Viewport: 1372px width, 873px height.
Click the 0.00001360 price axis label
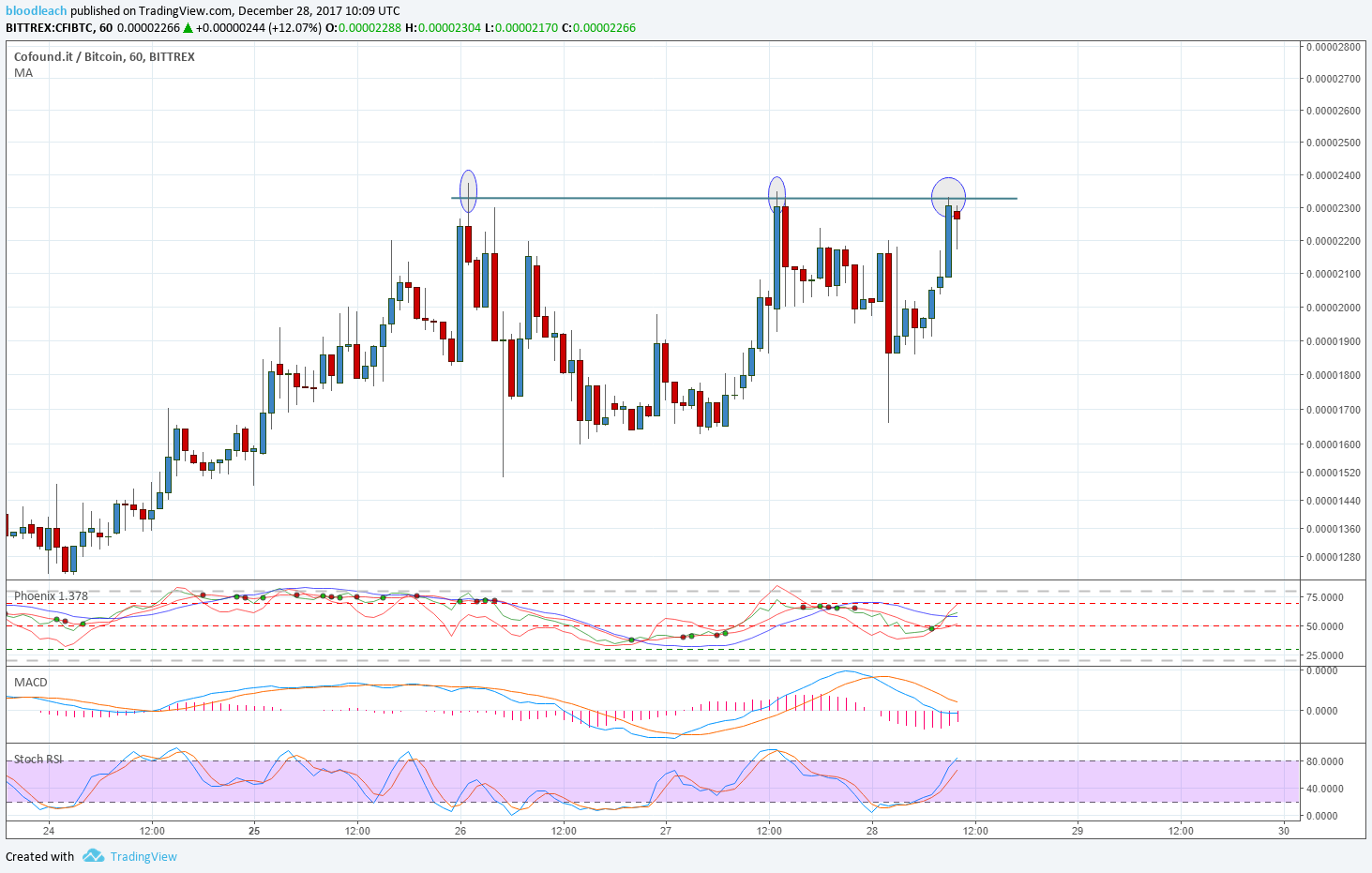tap(1334, 529)
